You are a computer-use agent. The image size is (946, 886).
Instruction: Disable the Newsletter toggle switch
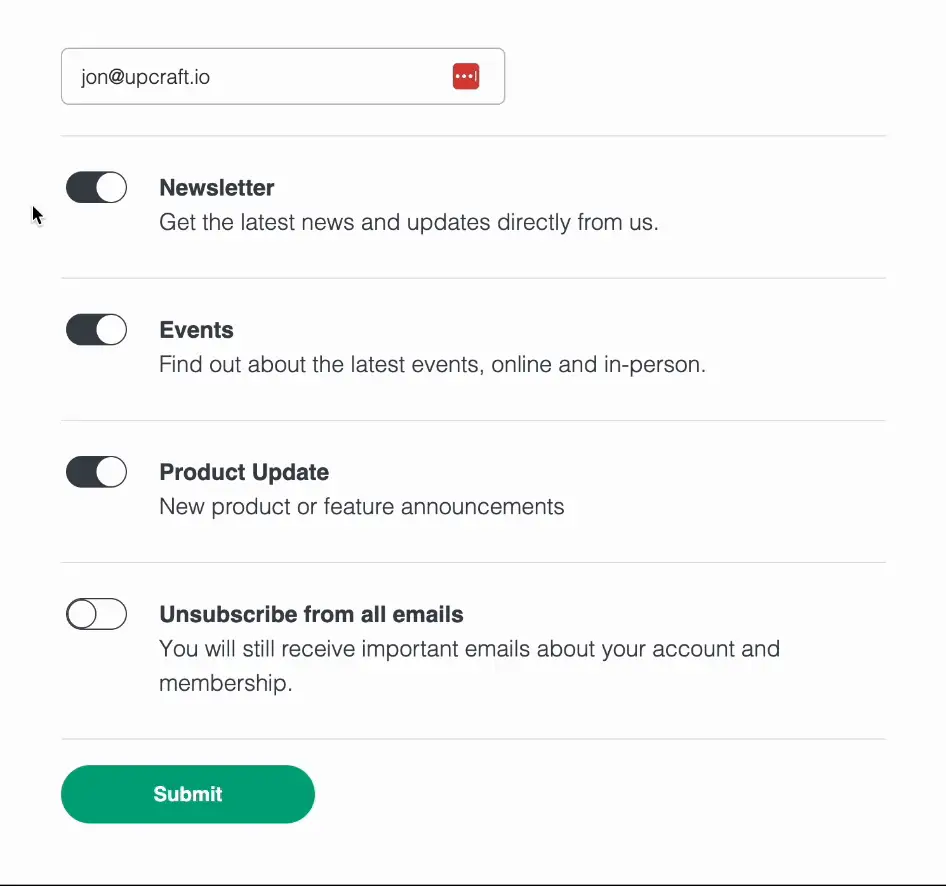[x=96, y=187]
